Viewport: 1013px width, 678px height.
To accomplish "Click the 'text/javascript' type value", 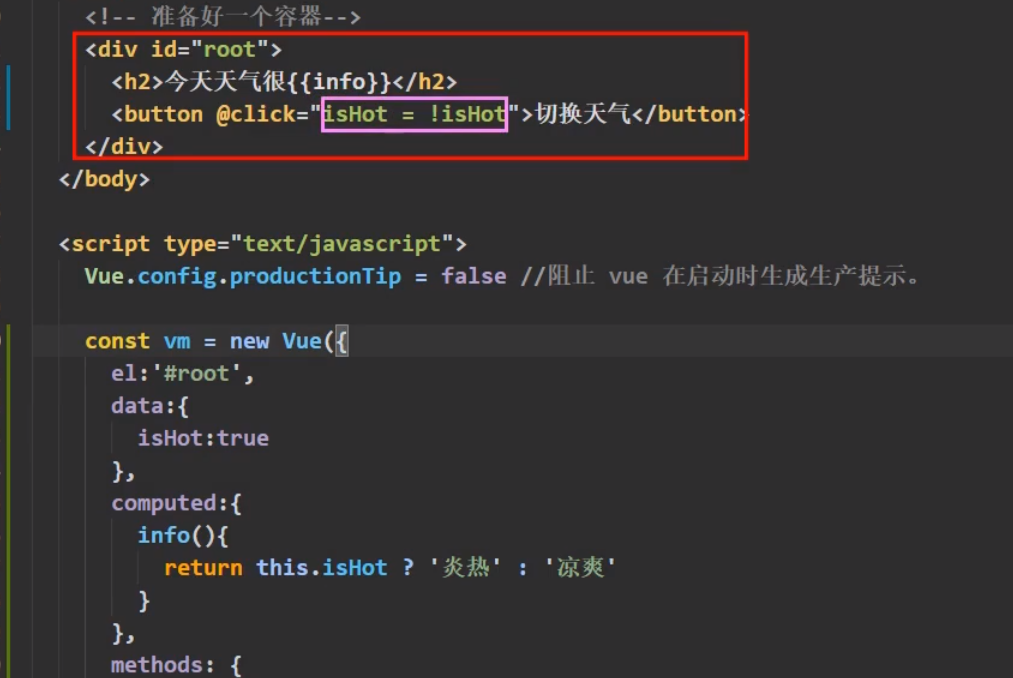I will (x=342, y=244).
